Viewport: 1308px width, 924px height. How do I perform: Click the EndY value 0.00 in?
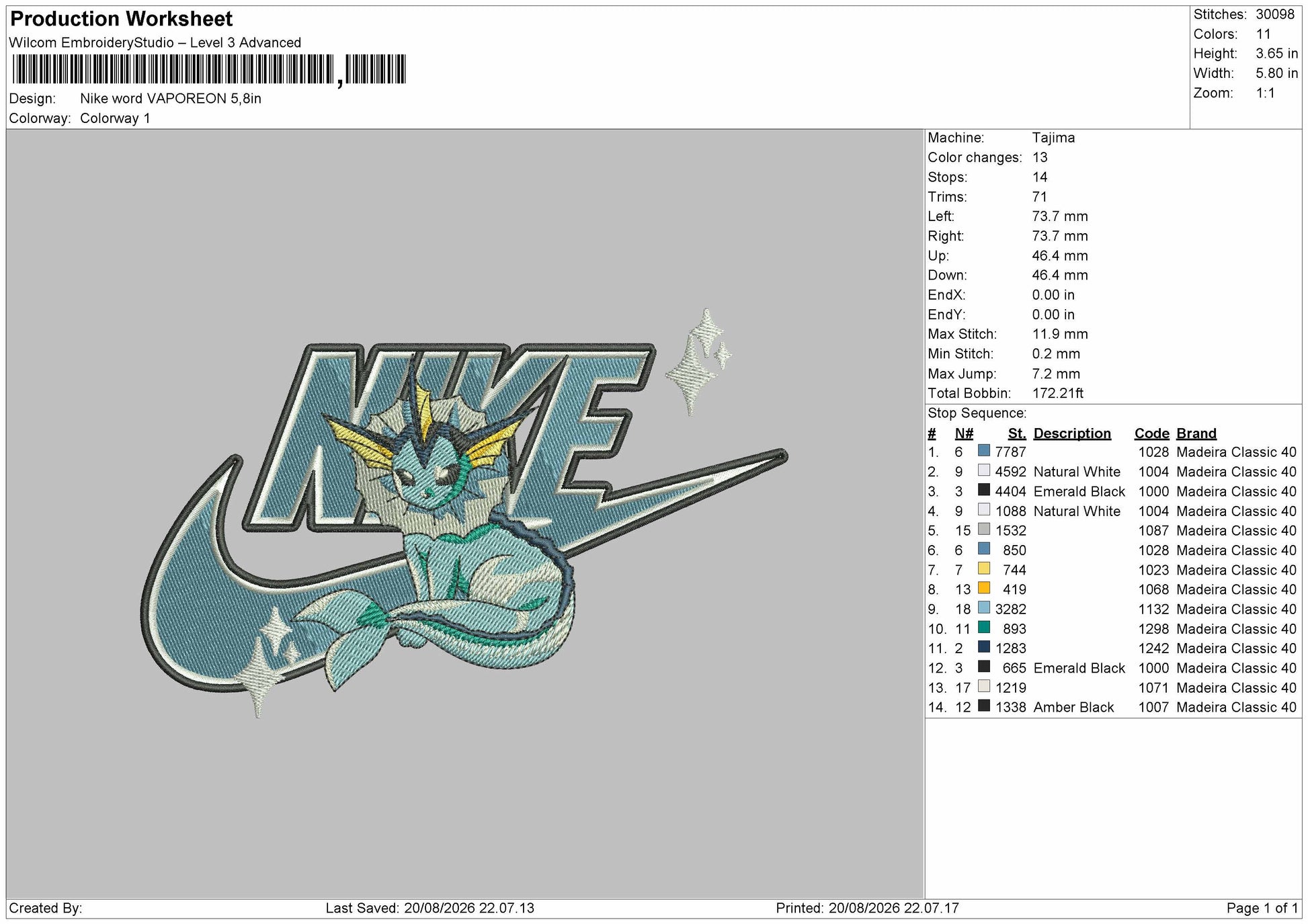tap(1053, 314)
